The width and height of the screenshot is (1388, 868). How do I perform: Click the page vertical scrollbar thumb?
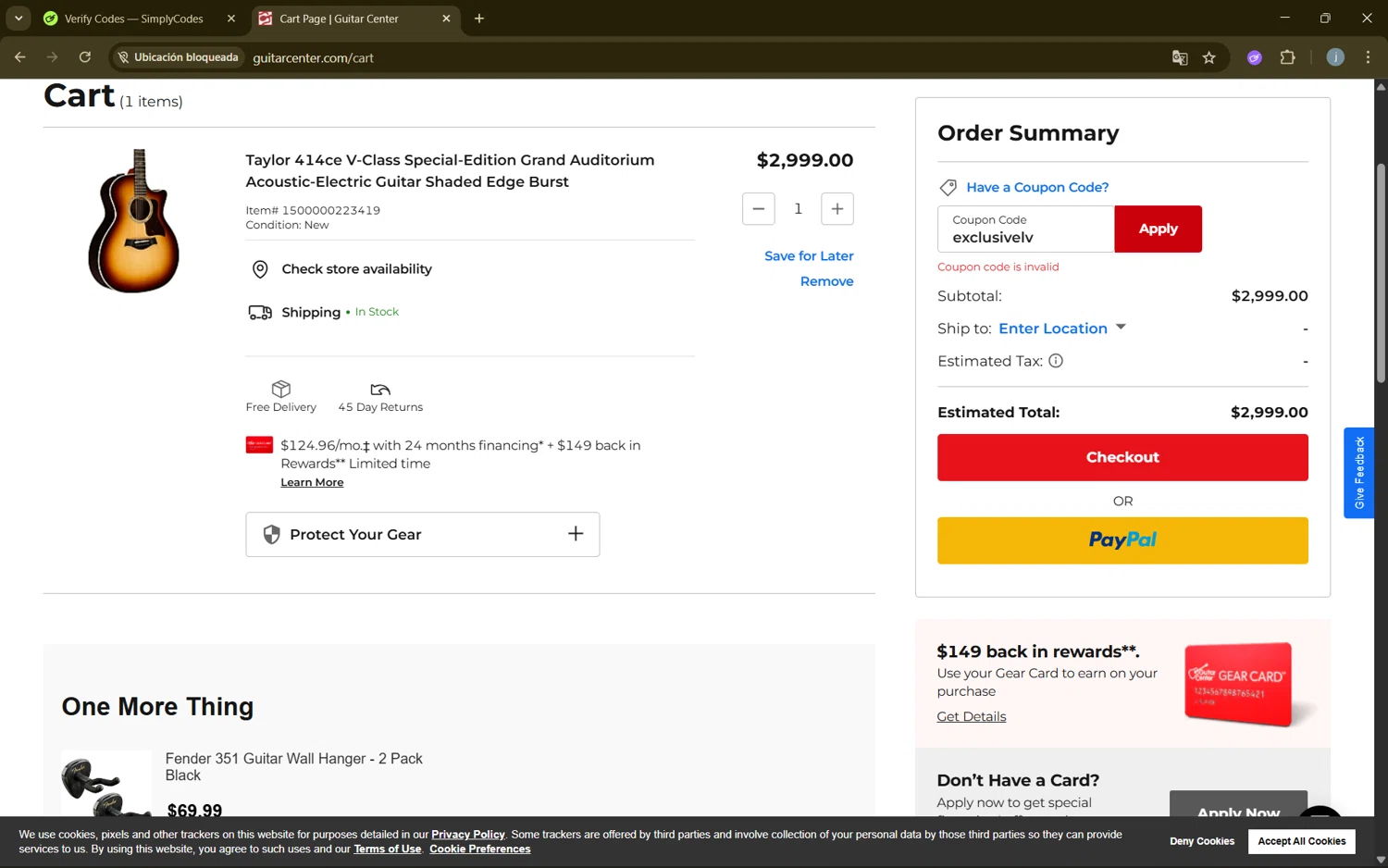tap(1381, 273)
